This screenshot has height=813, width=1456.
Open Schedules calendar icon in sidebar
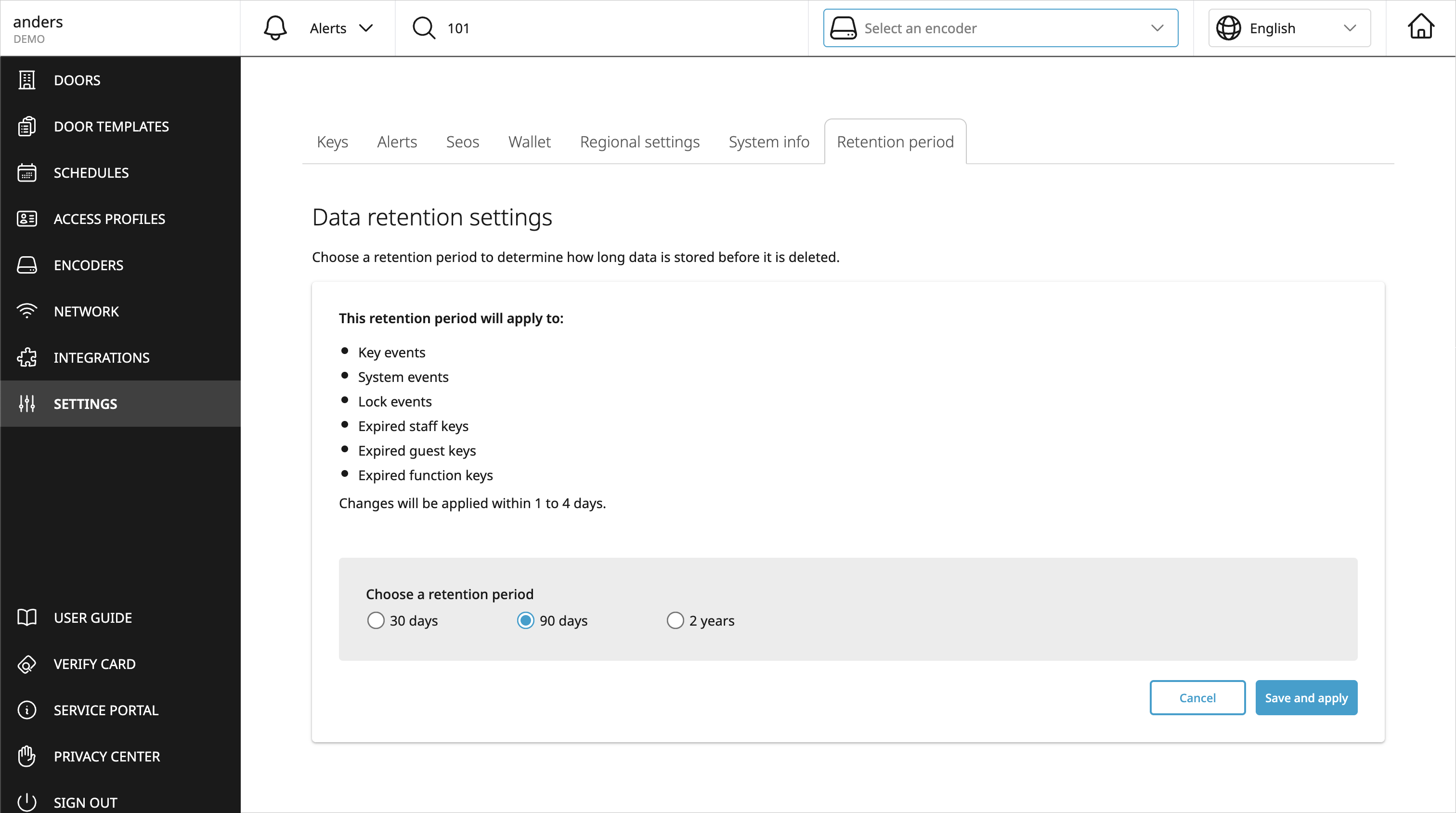tap(26, 172)
